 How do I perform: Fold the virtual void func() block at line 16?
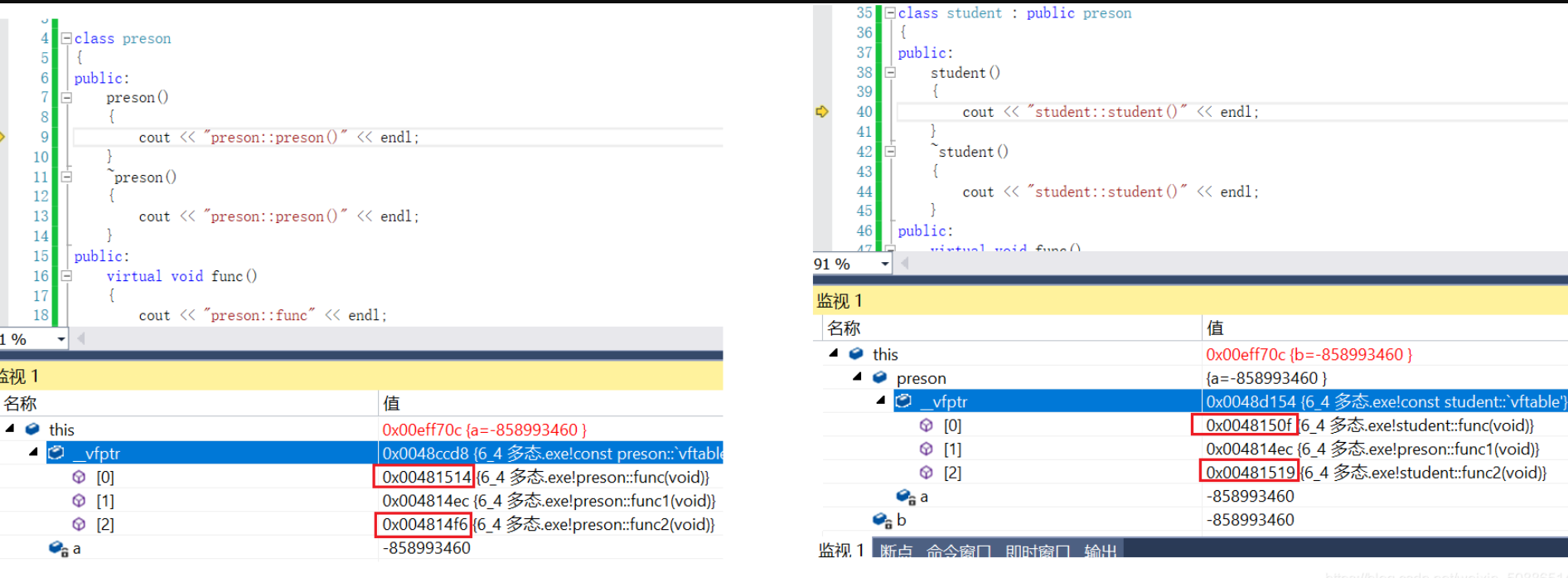click(x=66, y=275)
